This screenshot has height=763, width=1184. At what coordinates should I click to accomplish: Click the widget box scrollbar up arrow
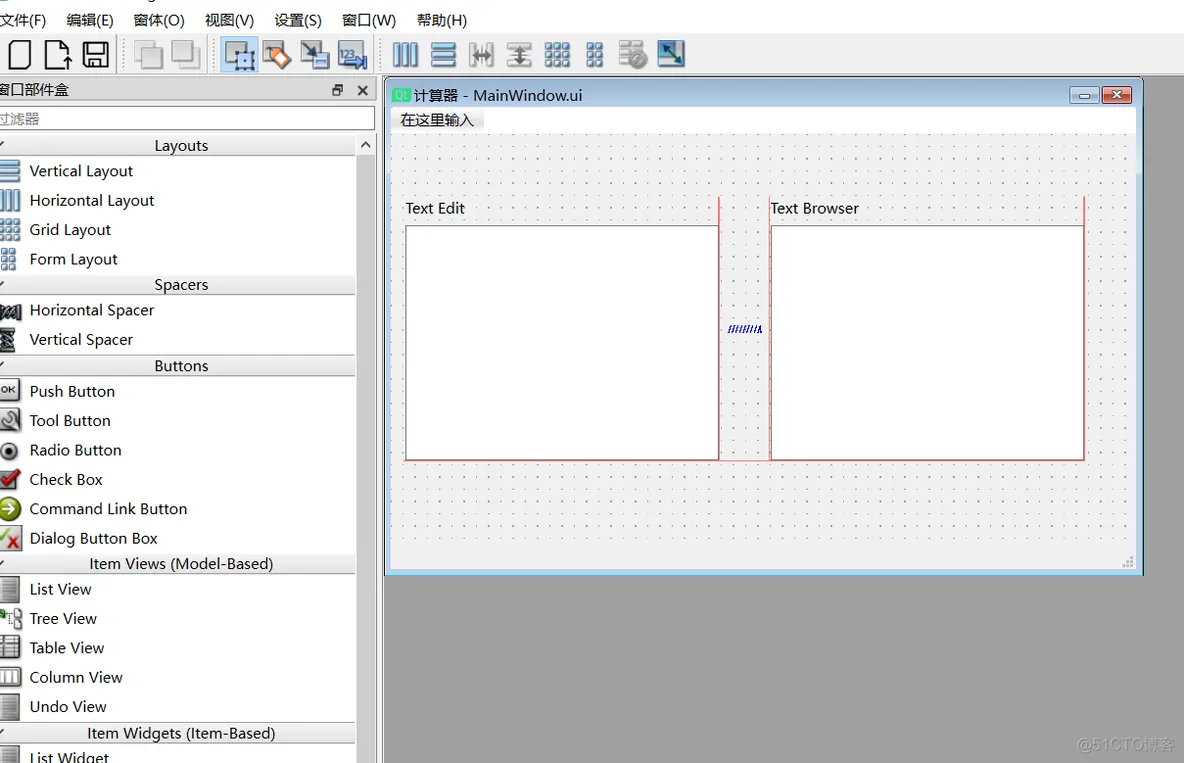click(366, 146)
